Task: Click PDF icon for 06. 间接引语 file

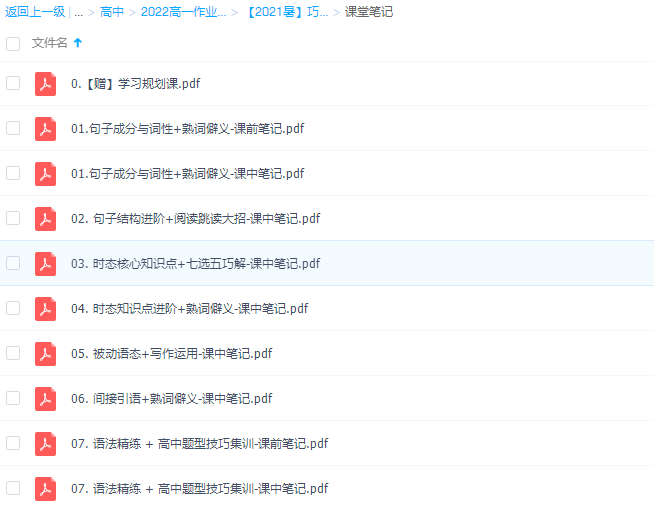Action: [45, 399]
